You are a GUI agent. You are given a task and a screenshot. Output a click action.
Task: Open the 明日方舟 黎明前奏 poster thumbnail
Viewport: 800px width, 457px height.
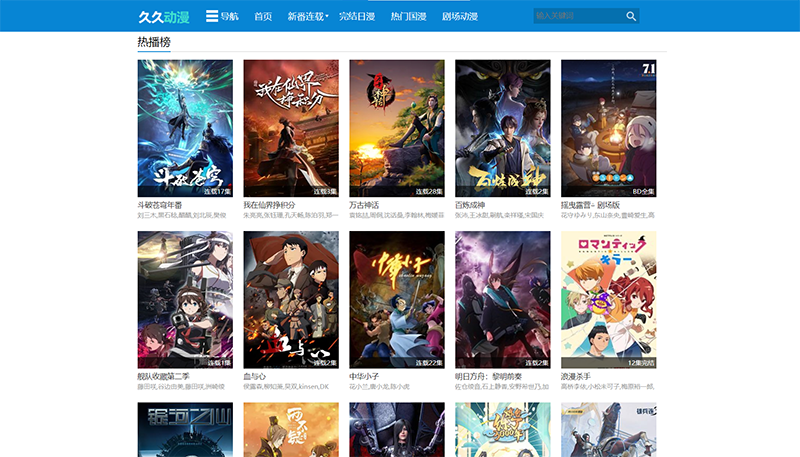click(503, 299)
